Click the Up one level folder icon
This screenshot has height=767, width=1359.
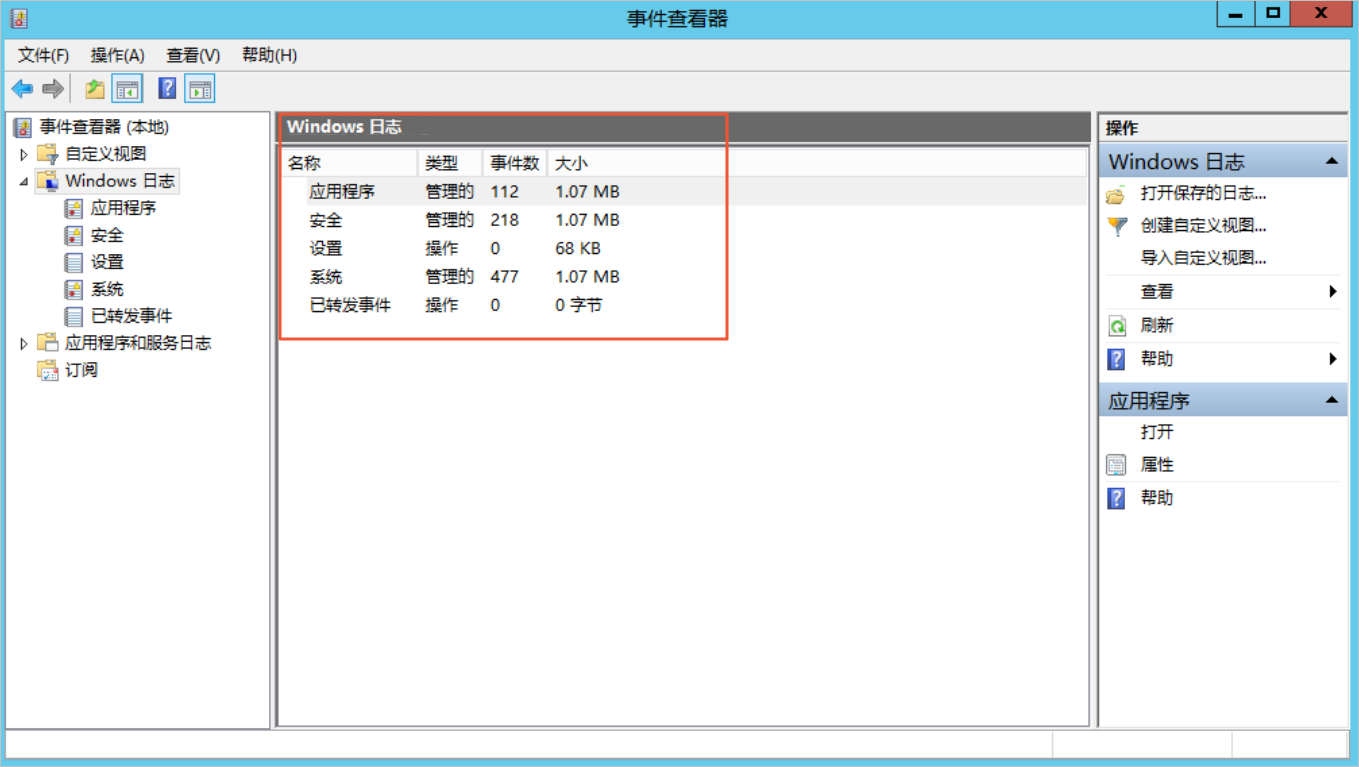point(95,89)
